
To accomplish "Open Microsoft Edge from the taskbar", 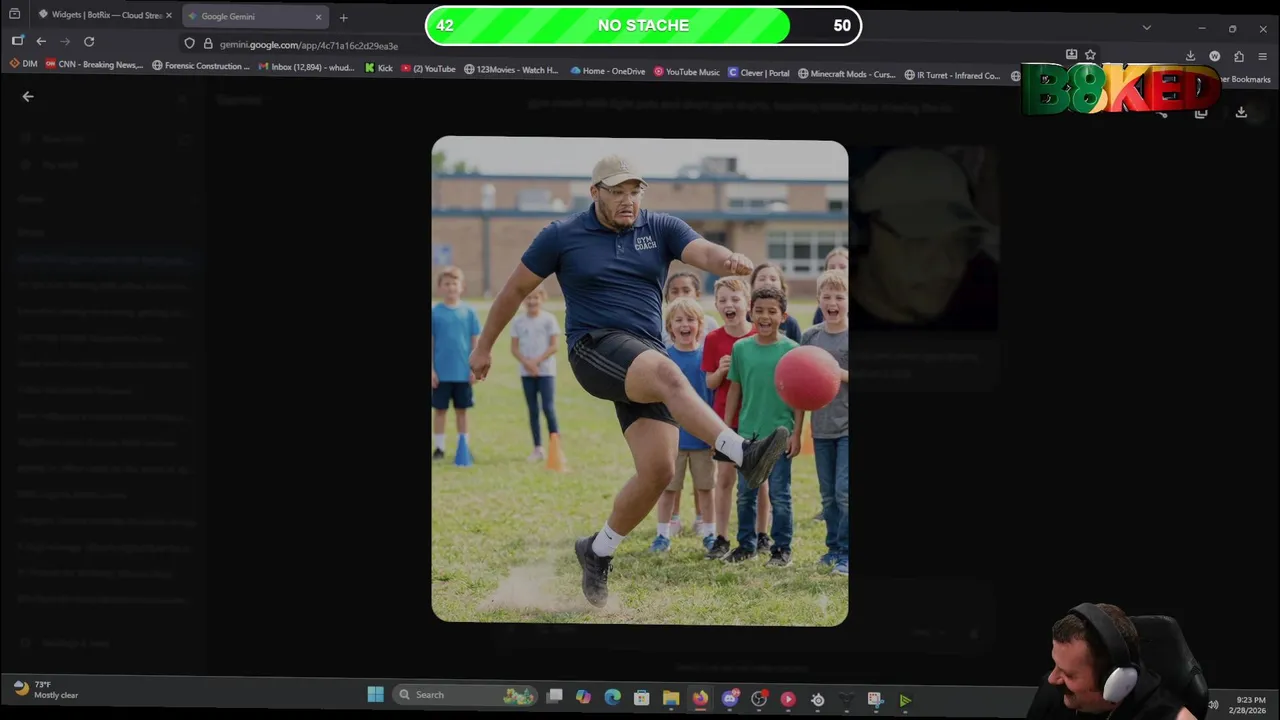I will pyautogui.click(x=612, y=697).
